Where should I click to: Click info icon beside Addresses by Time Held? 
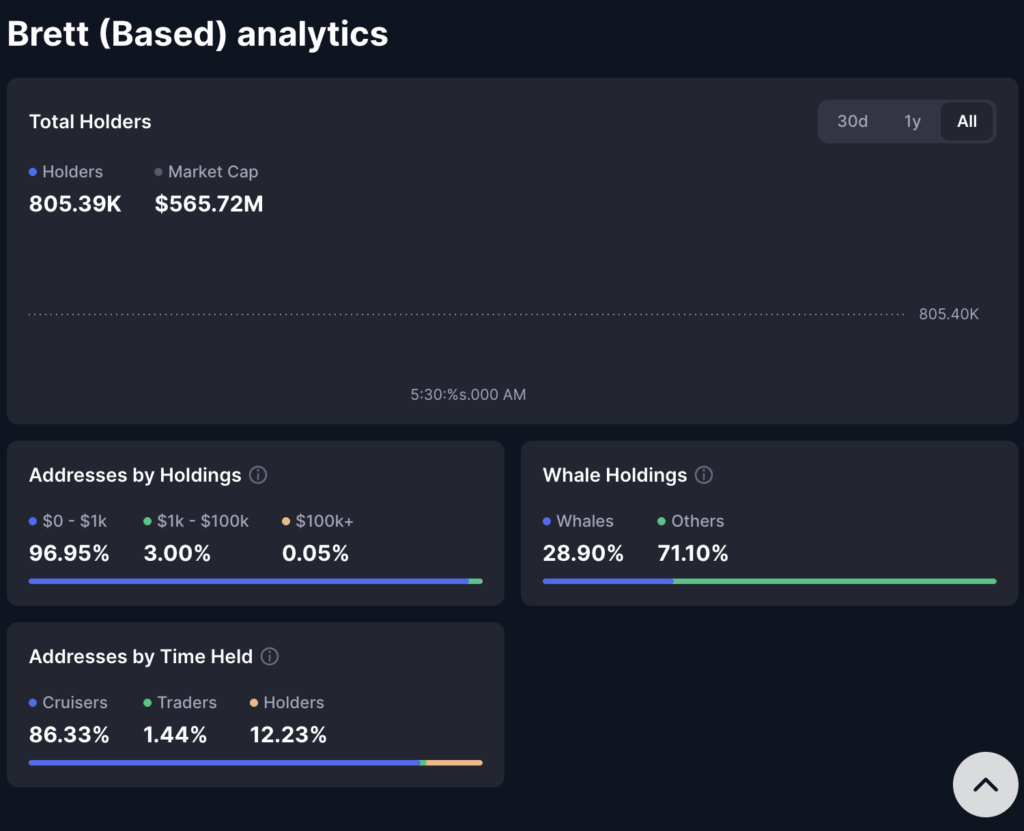[270, 657]
